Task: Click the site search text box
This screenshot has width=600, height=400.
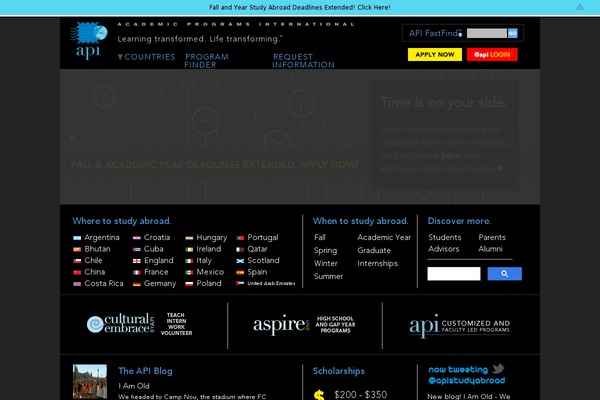Action: (x=454, y=273)
